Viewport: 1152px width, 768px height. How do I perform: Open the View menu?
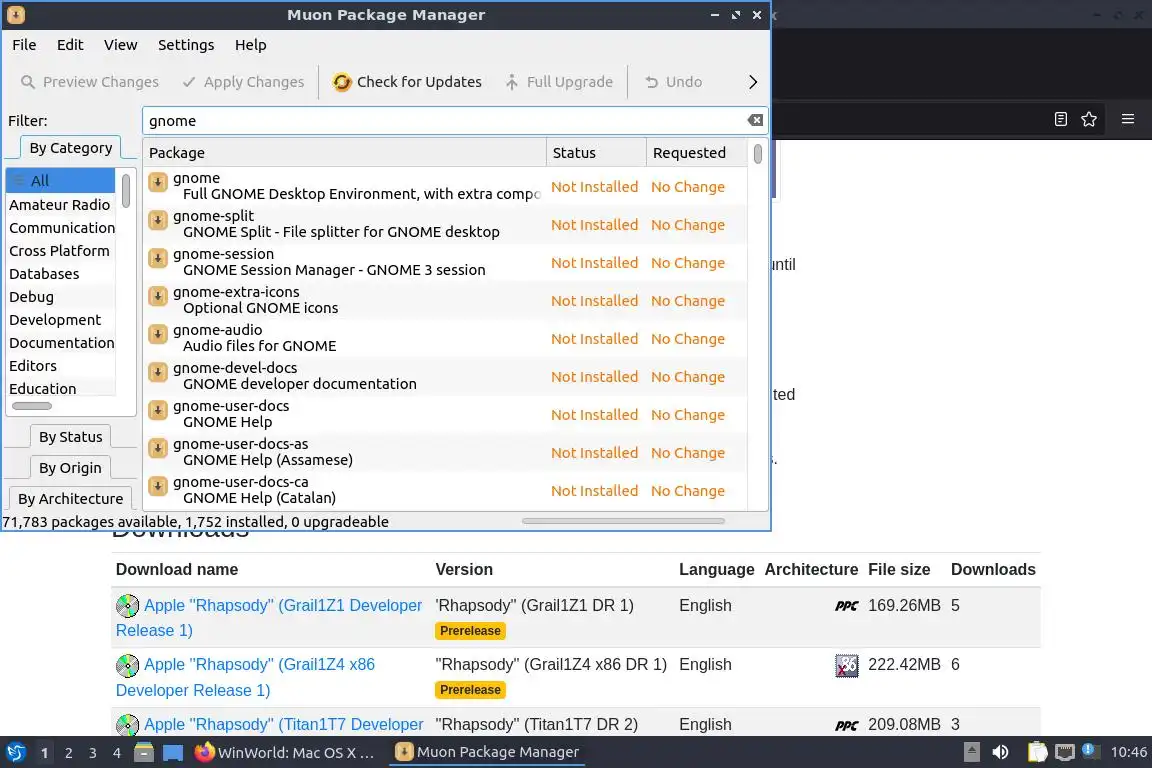coord(120,45)
